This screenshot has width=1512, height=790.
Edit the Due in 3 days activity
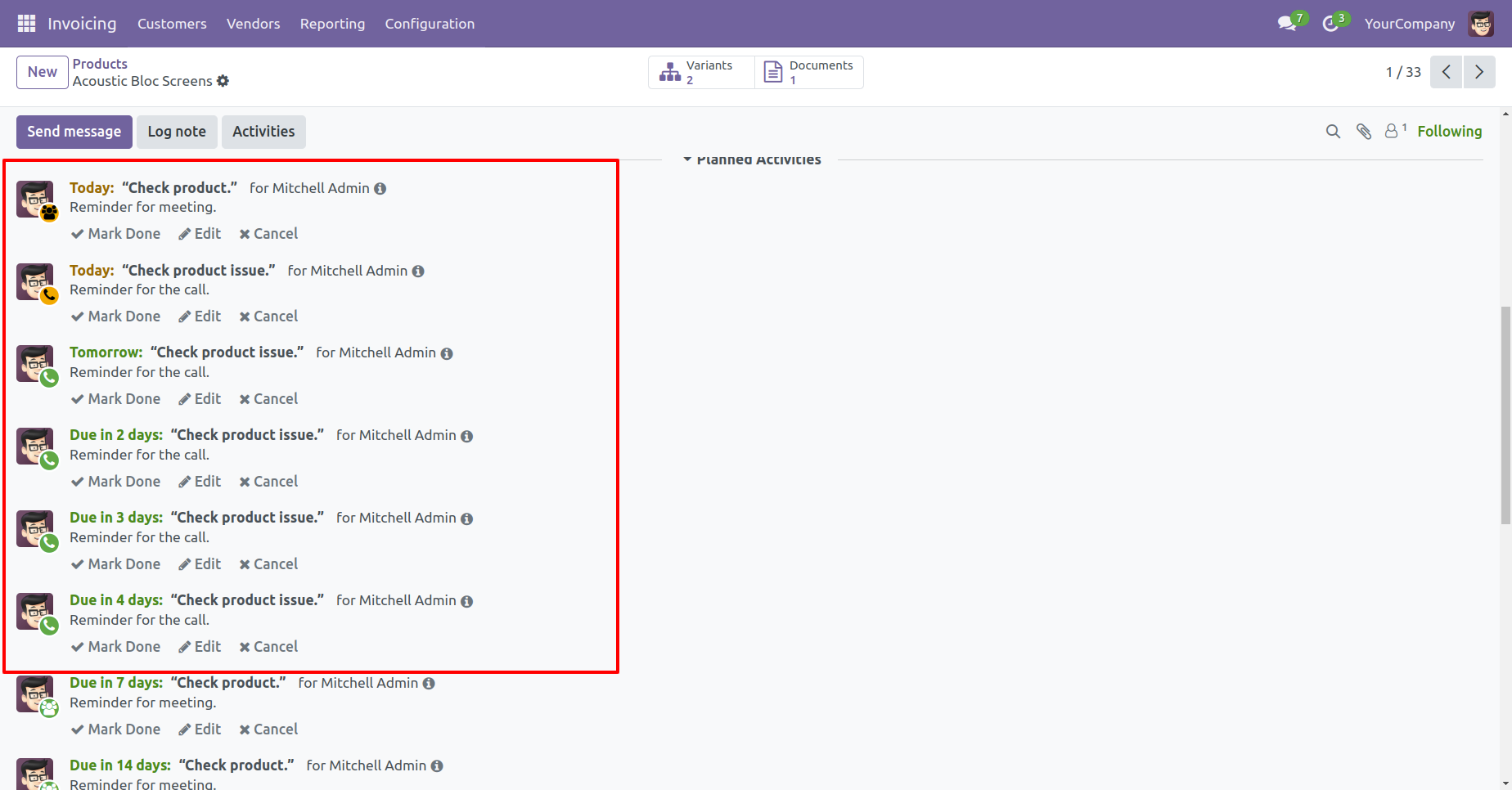pyautogui.click(x=200, y=564)
